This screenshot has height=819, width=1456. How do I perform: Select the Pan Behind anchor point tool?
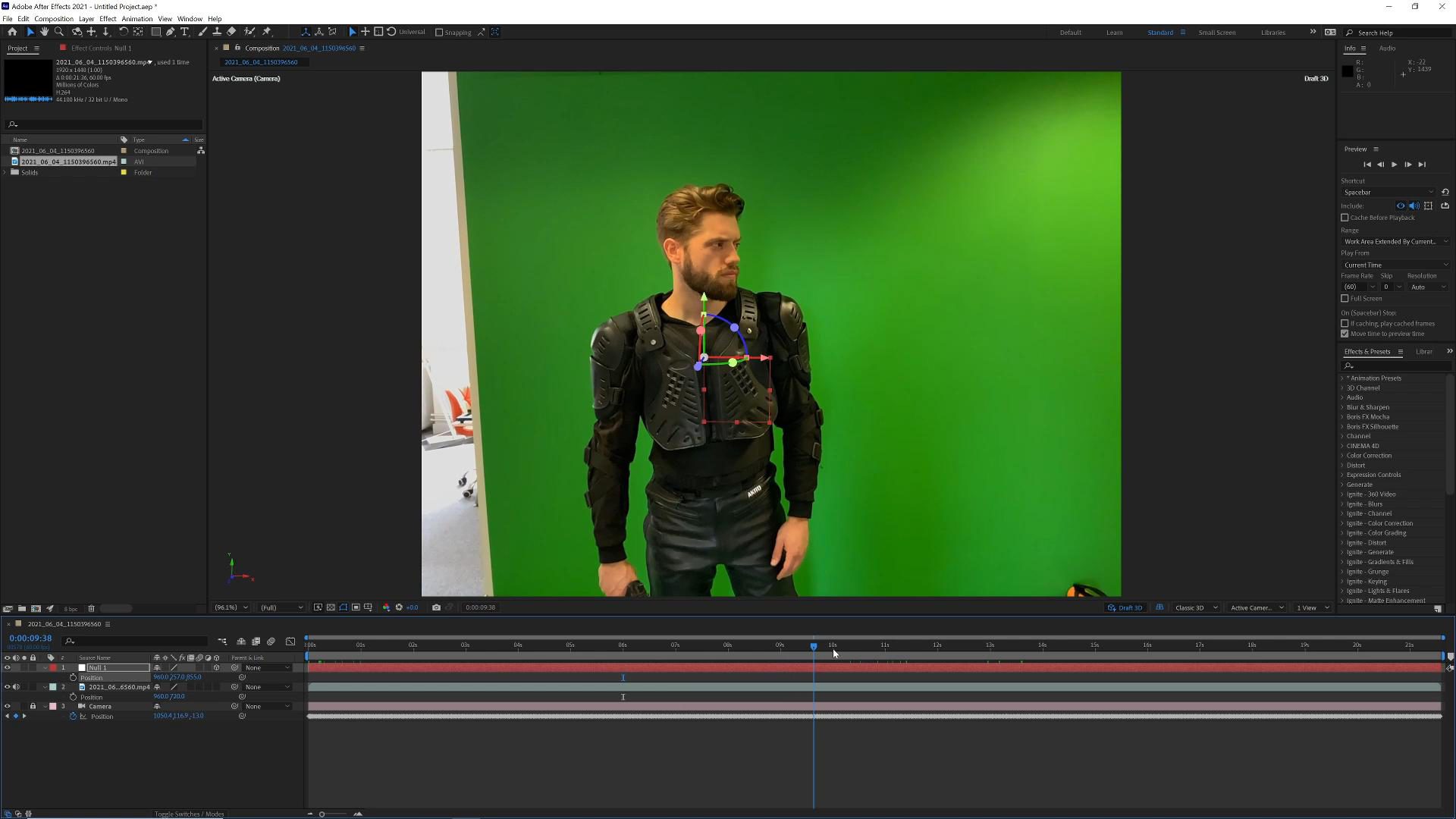click(x=138, y=32)
